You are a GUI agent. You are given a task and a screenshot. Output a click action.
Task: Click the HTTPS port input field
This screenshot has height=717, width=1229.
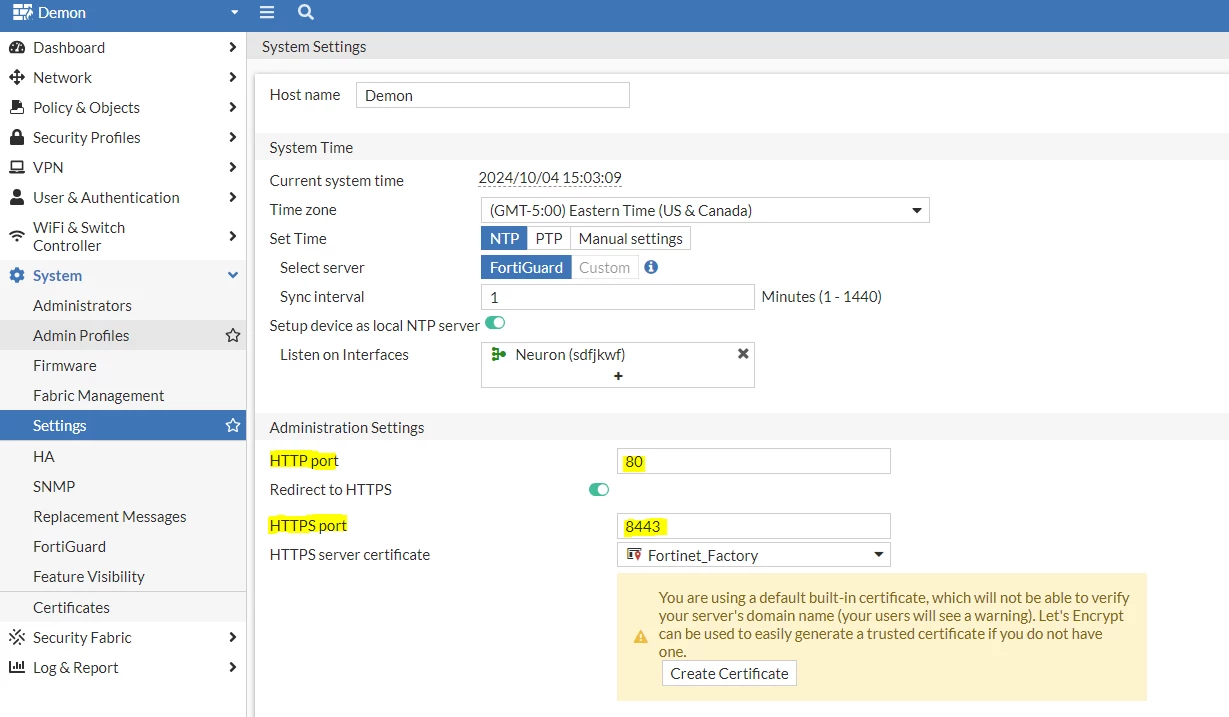(x=754, y=526)
